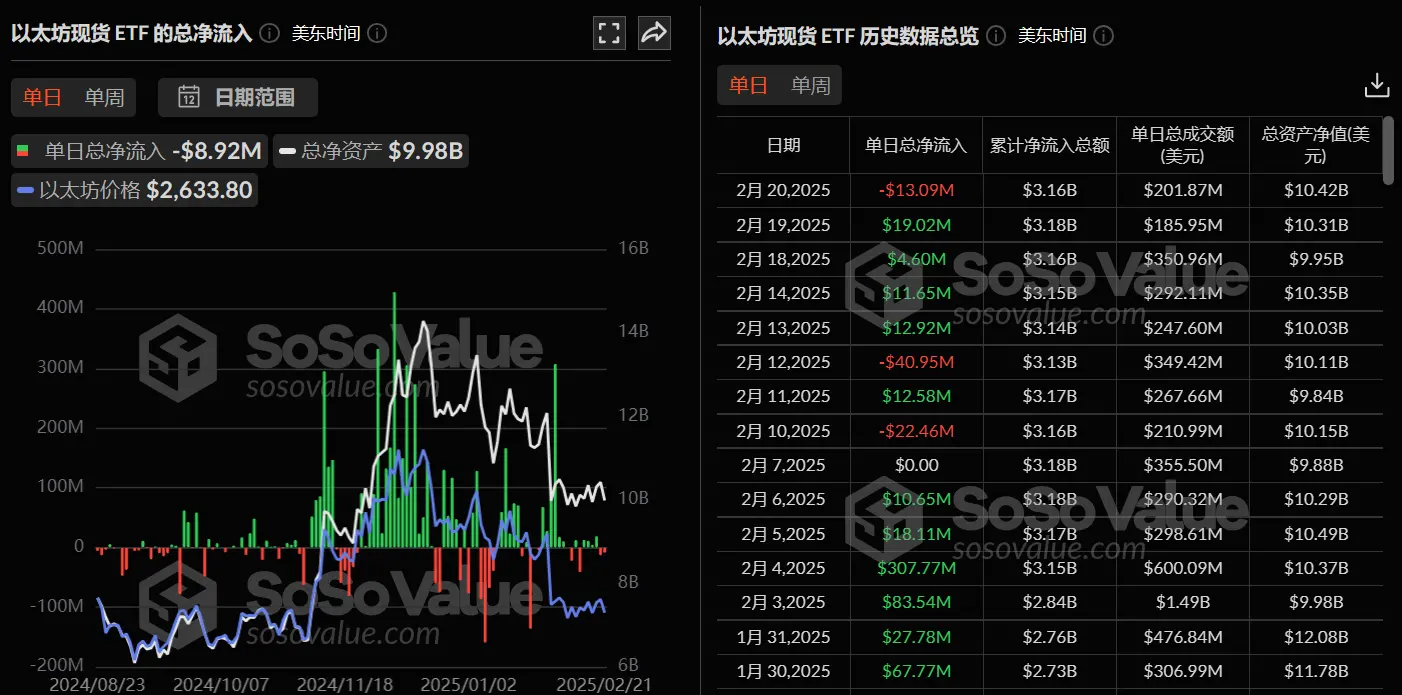Screen dimensions: 1402x695
Task: Click the $307.77M inflow for 2月 4,2025
Action: (x=915, y=568)
